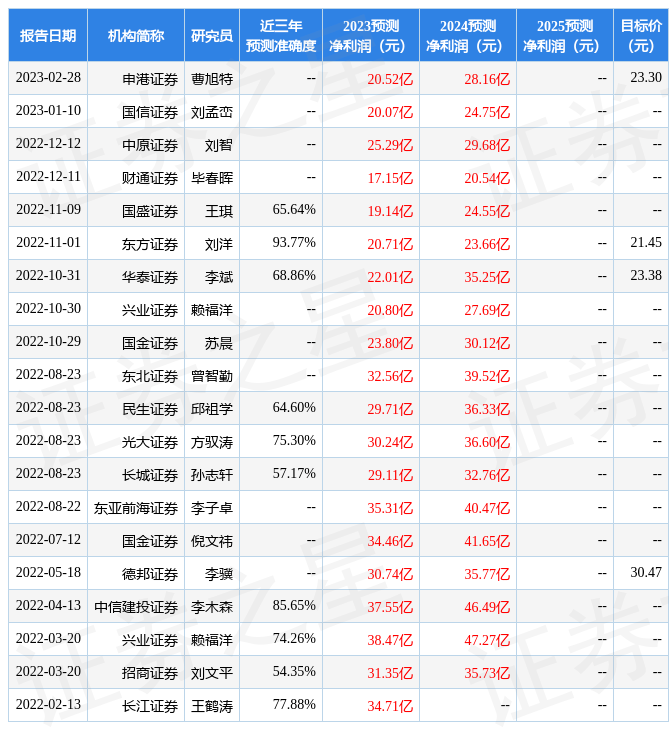This screenshot has height=730, width=669.
Task: Click researcher 刘孟峦
Action: pos(212,112)
